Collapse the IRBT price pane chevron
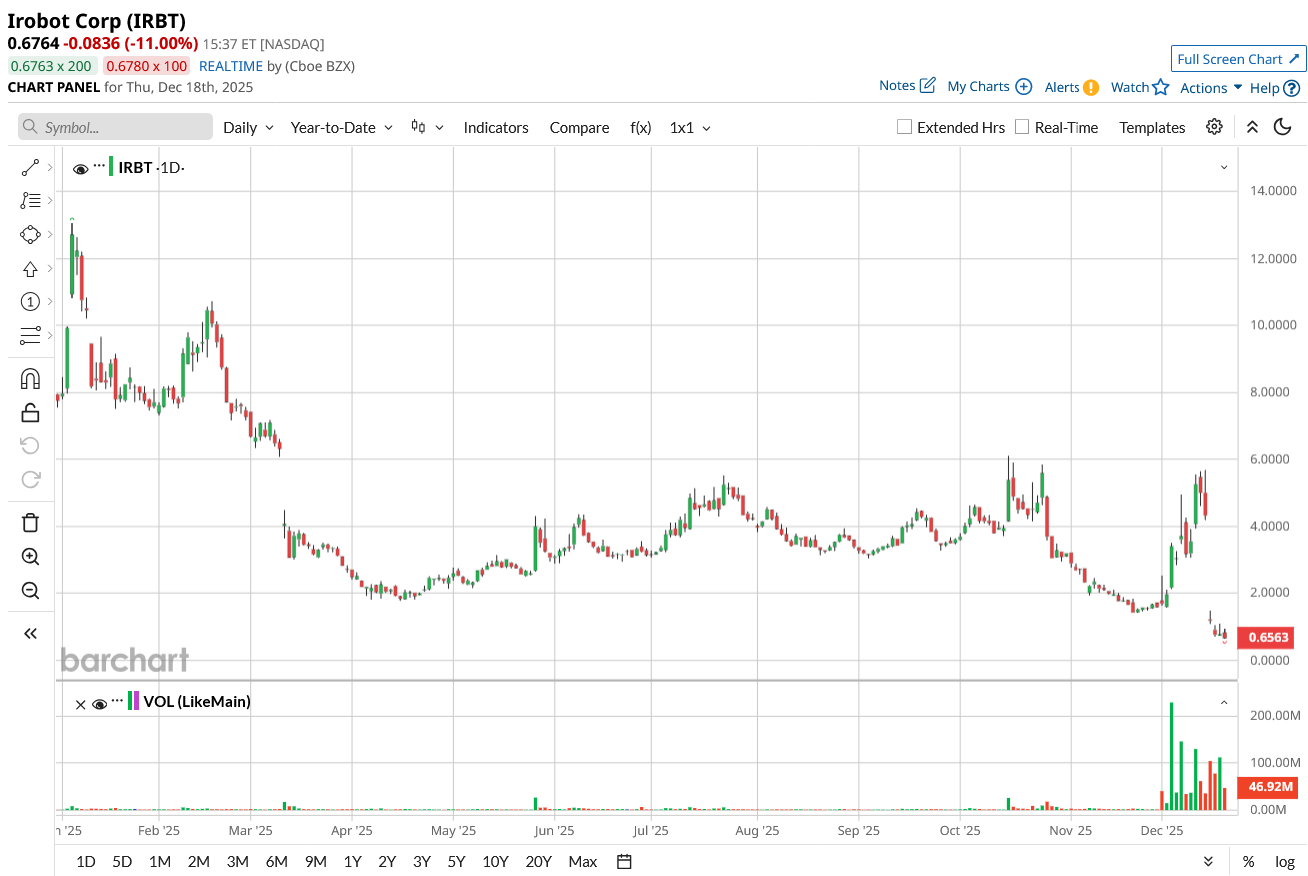The width and height of the screenshot is (1308, 876). coord(1224,168)
